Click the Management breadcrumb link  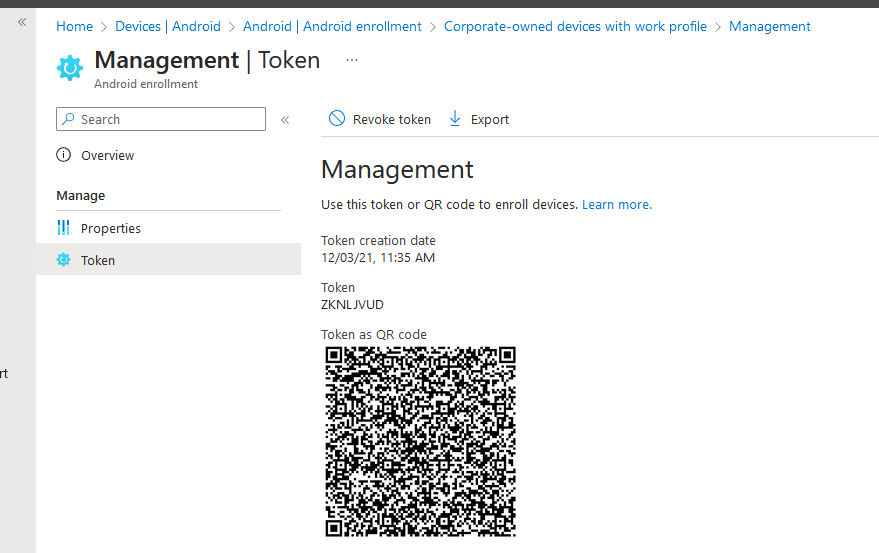770,26
